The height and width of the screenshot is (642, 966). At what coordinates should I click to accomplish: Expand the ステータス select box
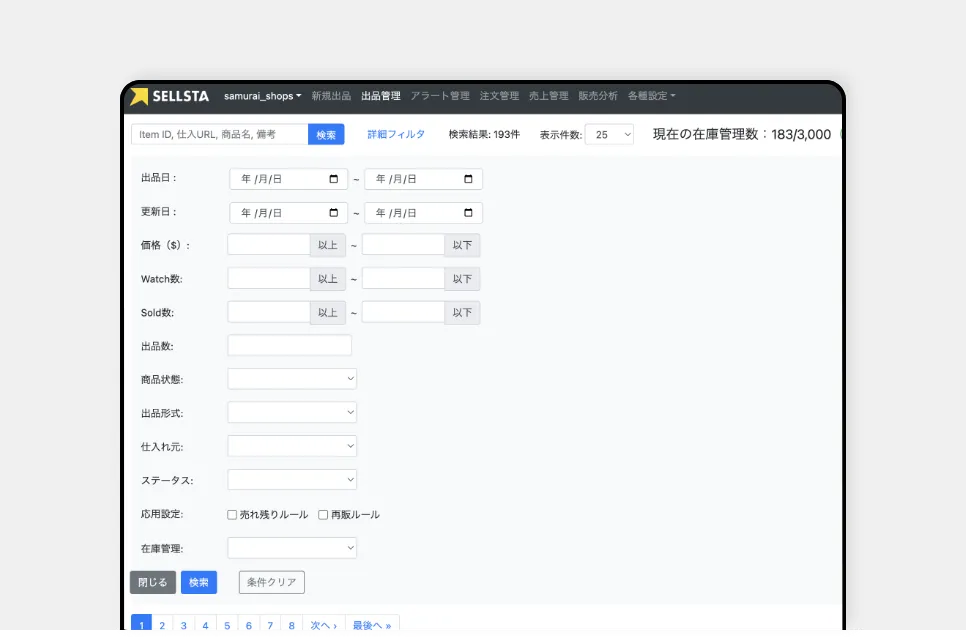292,480
